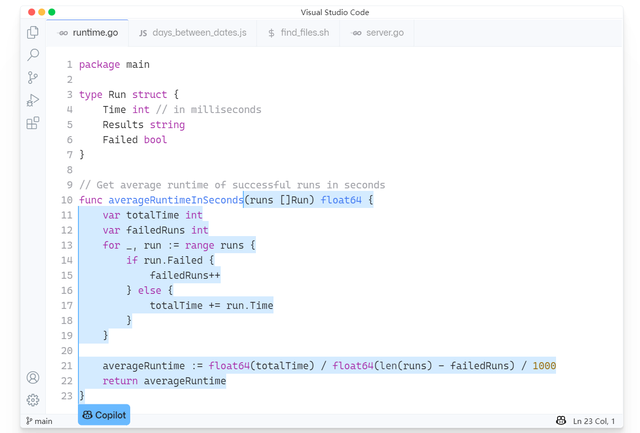
Task: Click 'bool' type on line 6
Action: (155, 140)
